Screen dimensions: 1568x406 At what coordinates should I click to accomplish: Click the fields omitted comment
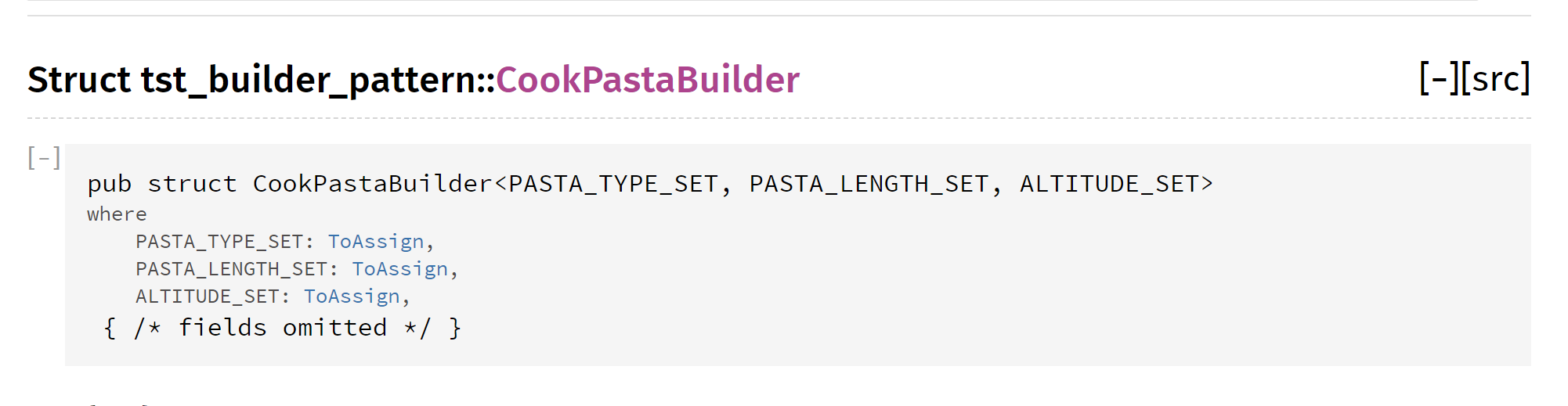point(282,328)
